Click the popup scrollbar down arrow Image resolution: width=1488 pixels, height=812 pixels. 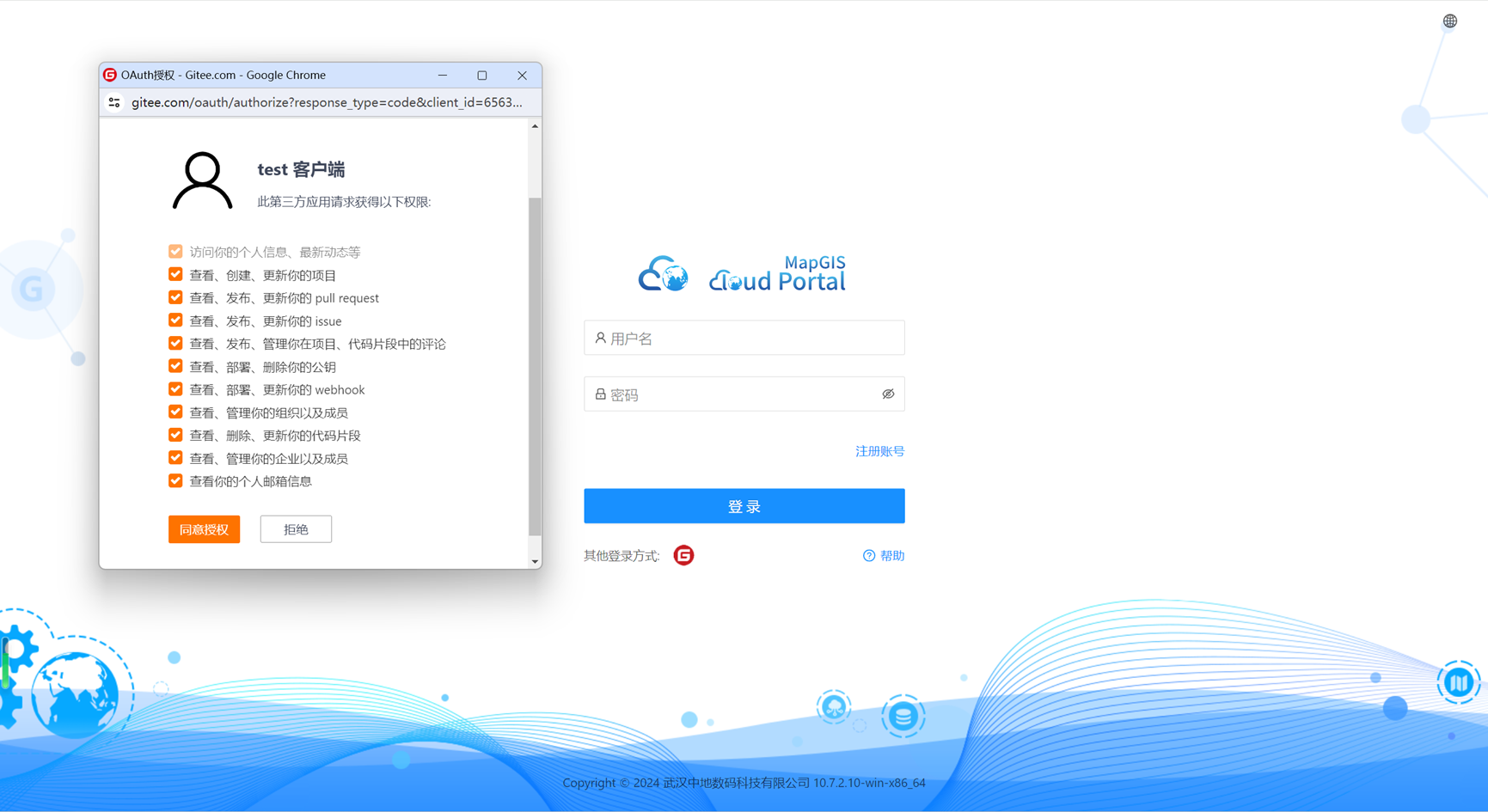(x=535, y=562)
